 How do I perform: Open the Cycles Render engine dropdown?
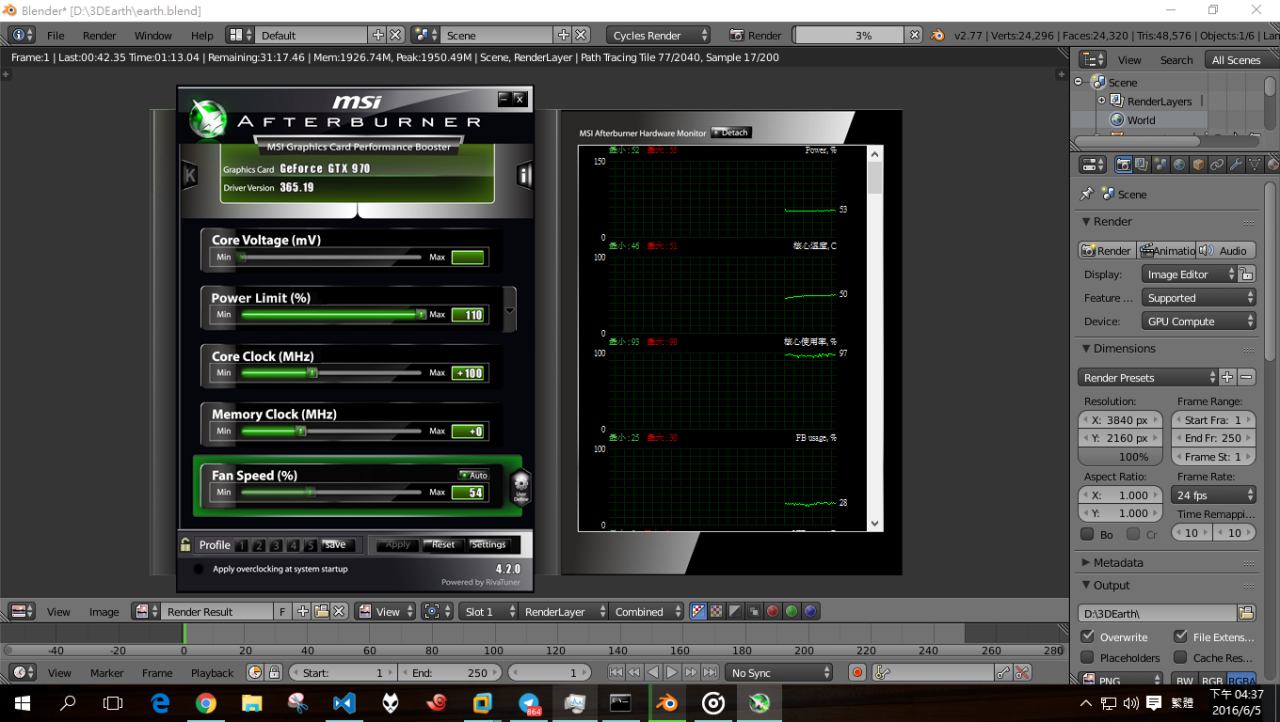coord(659,35)
